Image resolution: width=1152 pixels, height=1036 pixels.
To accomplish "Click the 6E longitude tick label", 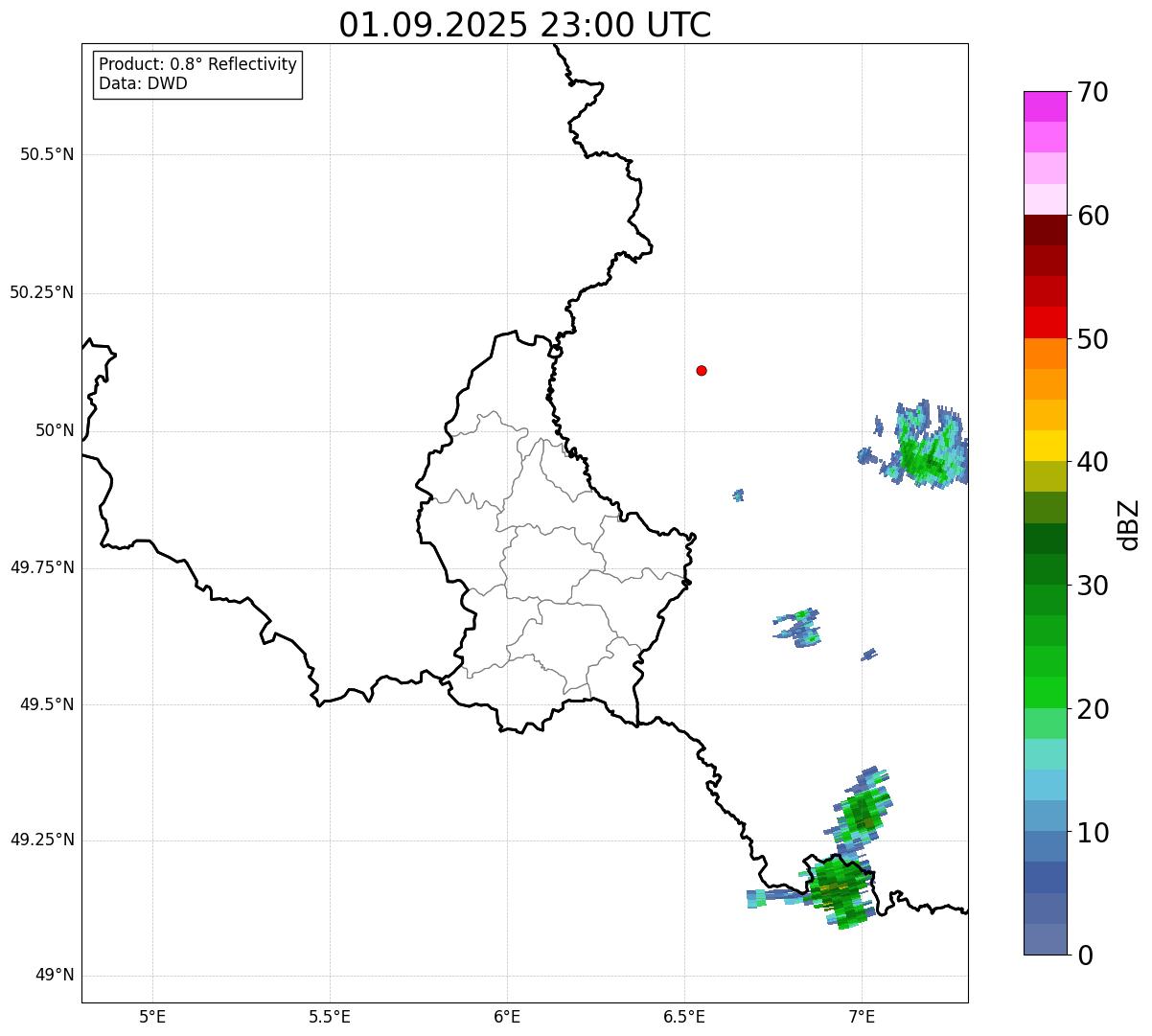I will [x=507, y=1016].
